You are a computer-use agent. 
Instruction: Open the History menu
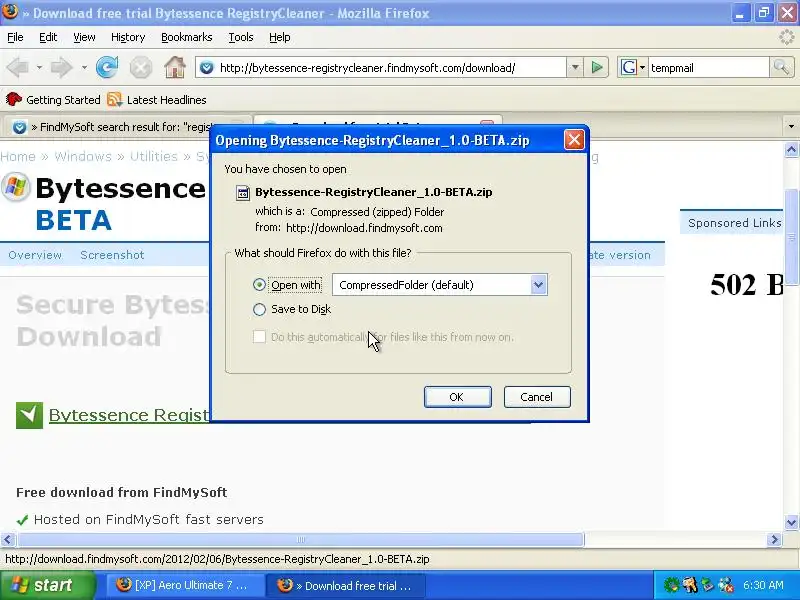pos(128,37)
